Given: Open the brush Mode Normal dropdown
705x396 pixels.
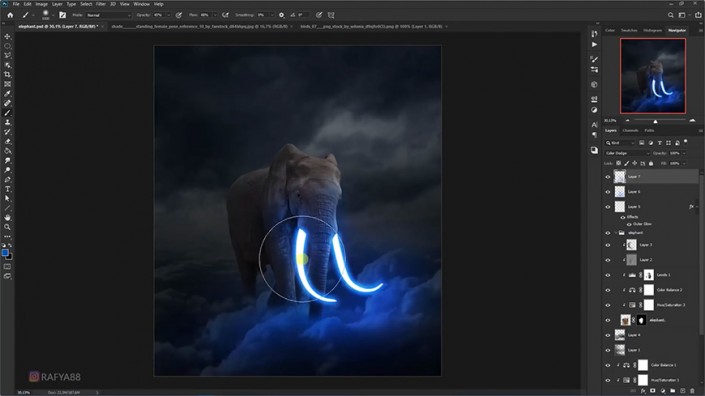Looking at the screenshot, I should pos(108,15).
